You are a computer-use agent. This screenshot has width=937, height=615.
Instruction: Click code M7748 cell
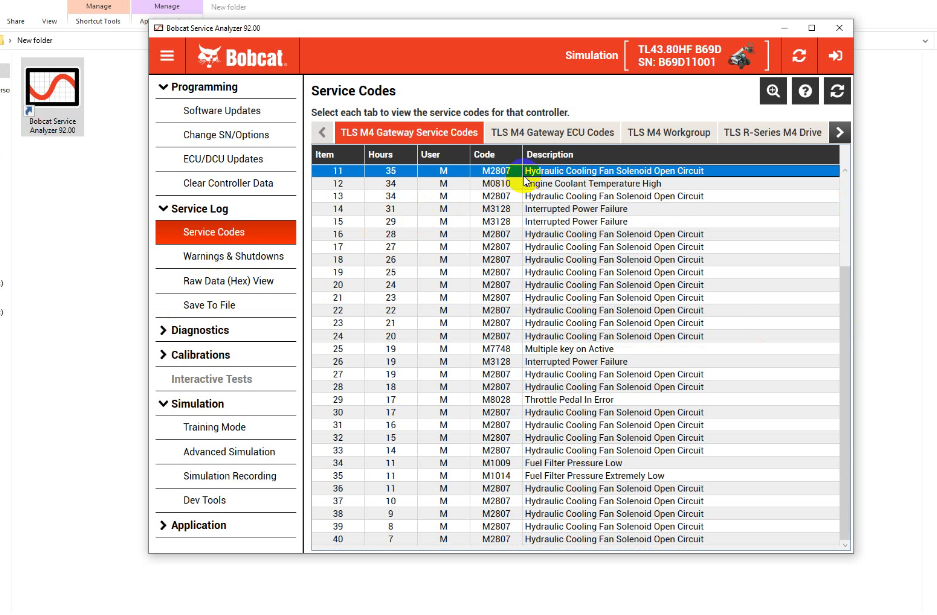pyautogui.click(x=496, y=348)
